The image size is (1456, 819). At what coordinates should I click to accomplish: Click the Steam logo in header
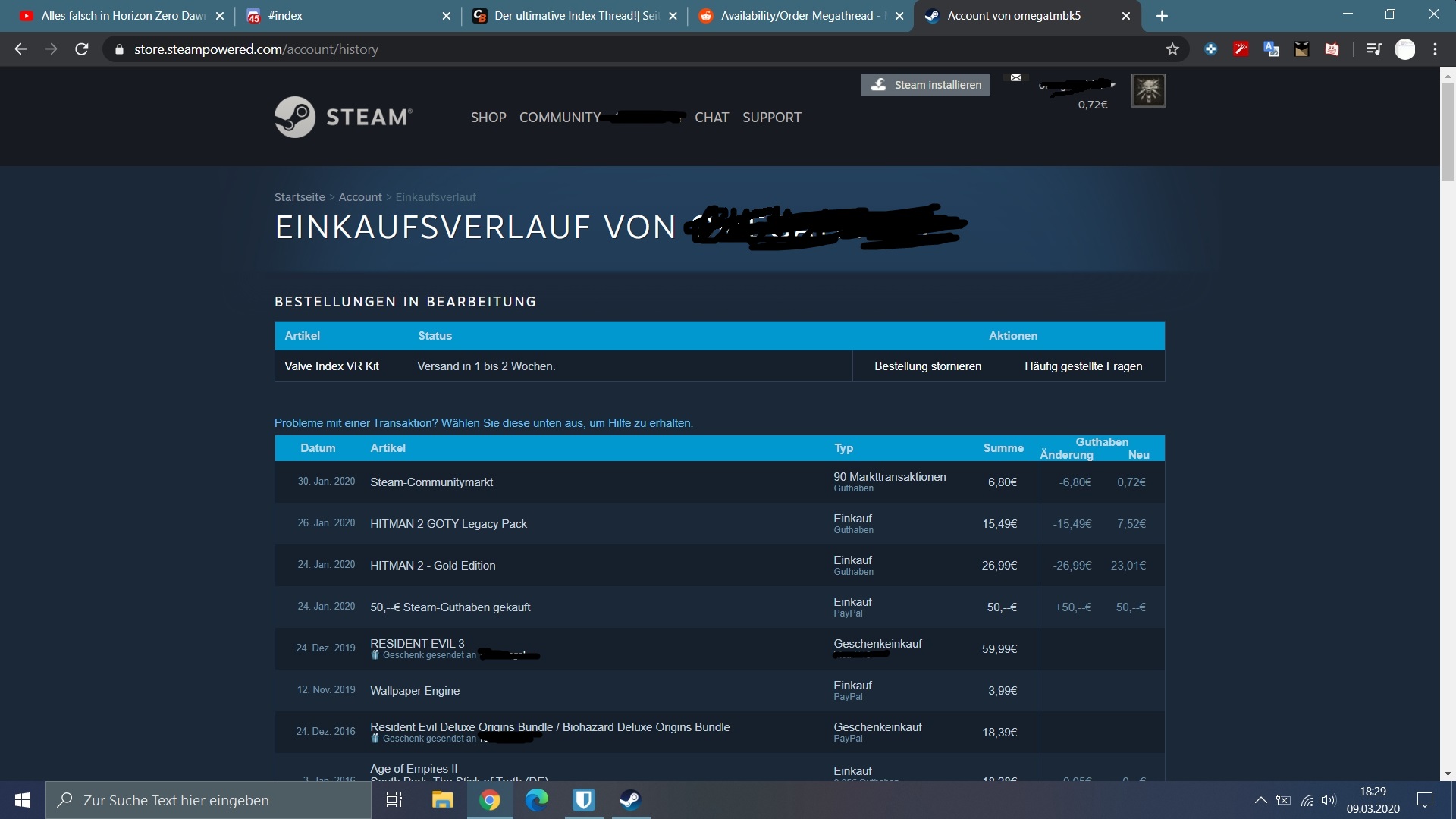(x=343, y=117)
